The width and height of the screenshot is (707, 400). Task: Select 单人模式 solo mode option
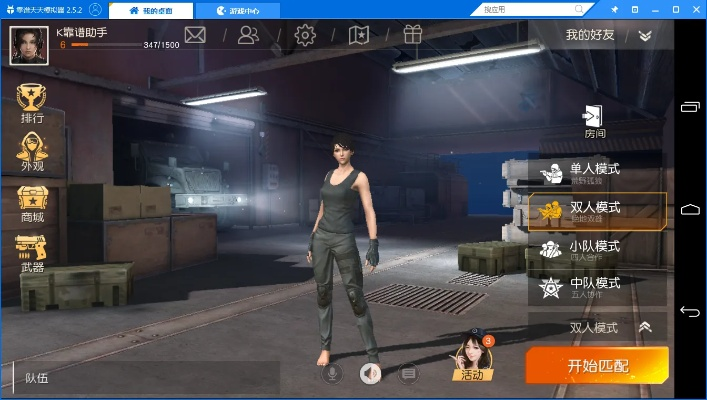(595, 172)
